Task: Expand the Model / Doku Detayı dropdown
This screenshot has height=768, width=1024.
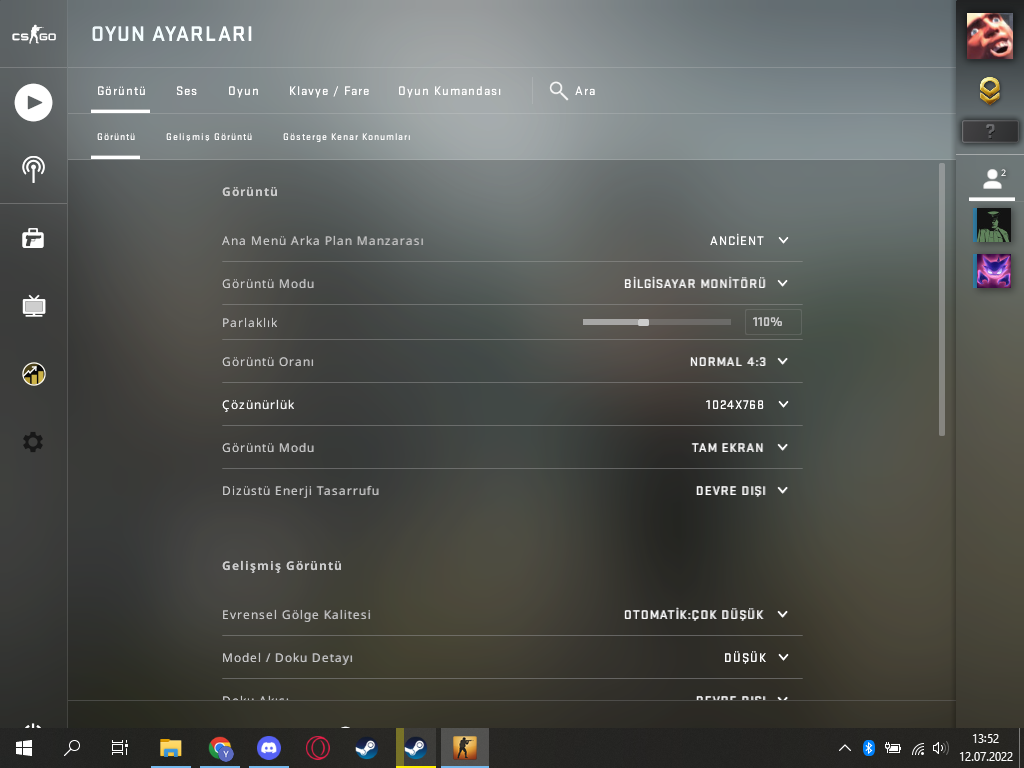Action: tap(756, 658)
